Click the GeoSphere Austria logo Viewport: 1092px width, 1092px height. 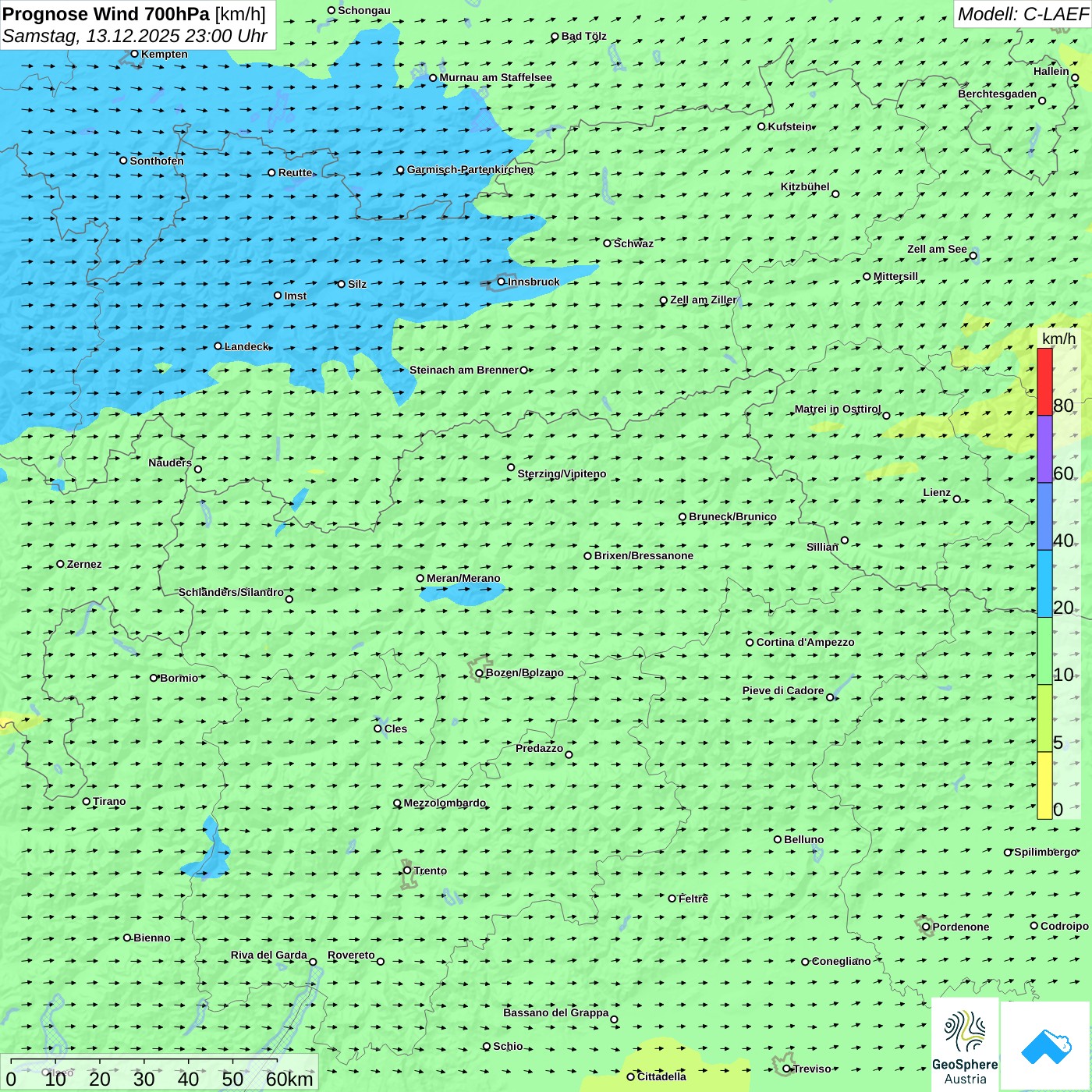965,1045
